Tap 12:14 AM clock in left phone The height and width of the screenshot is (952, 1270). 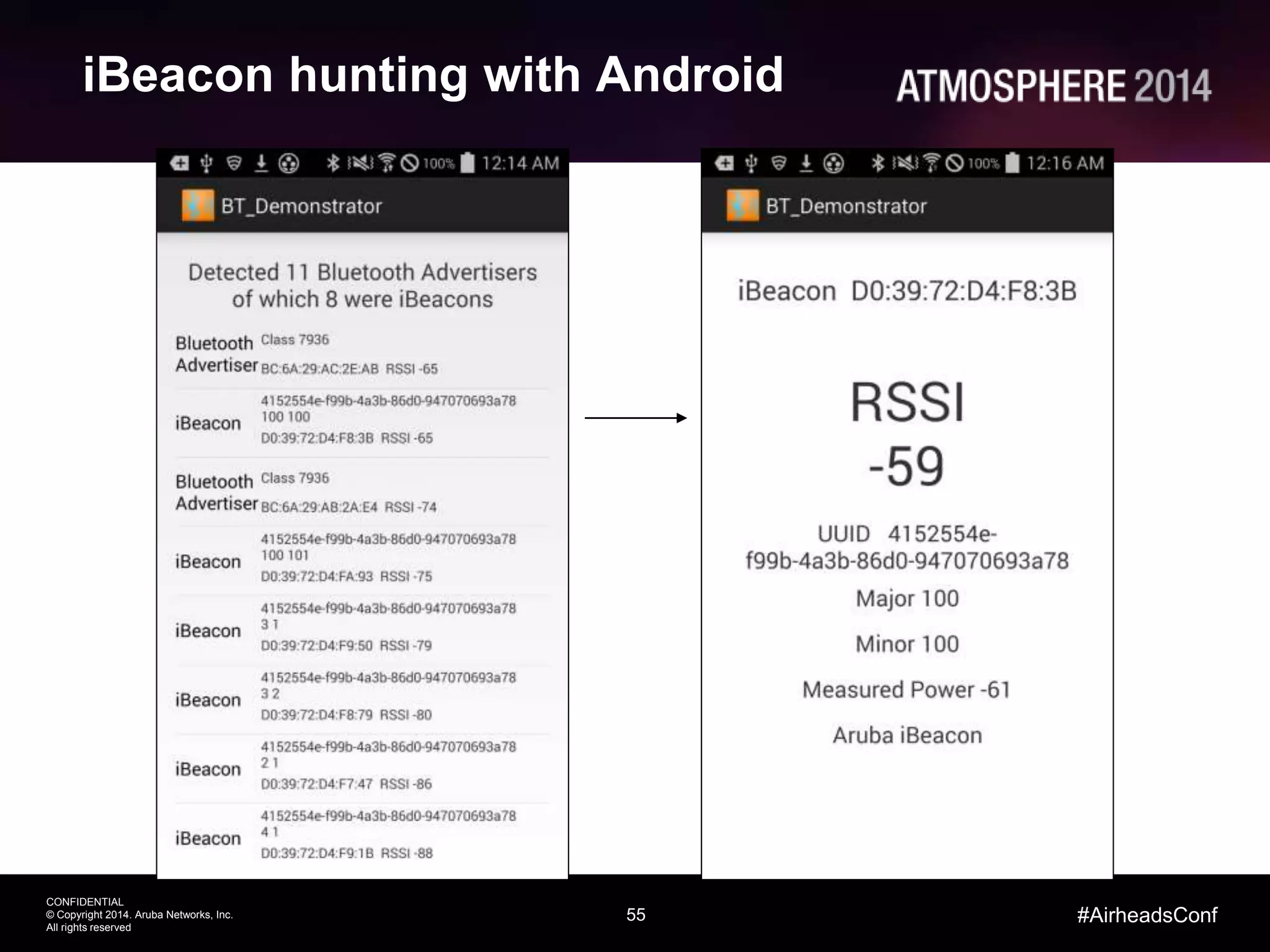click(x=520, y=163)
